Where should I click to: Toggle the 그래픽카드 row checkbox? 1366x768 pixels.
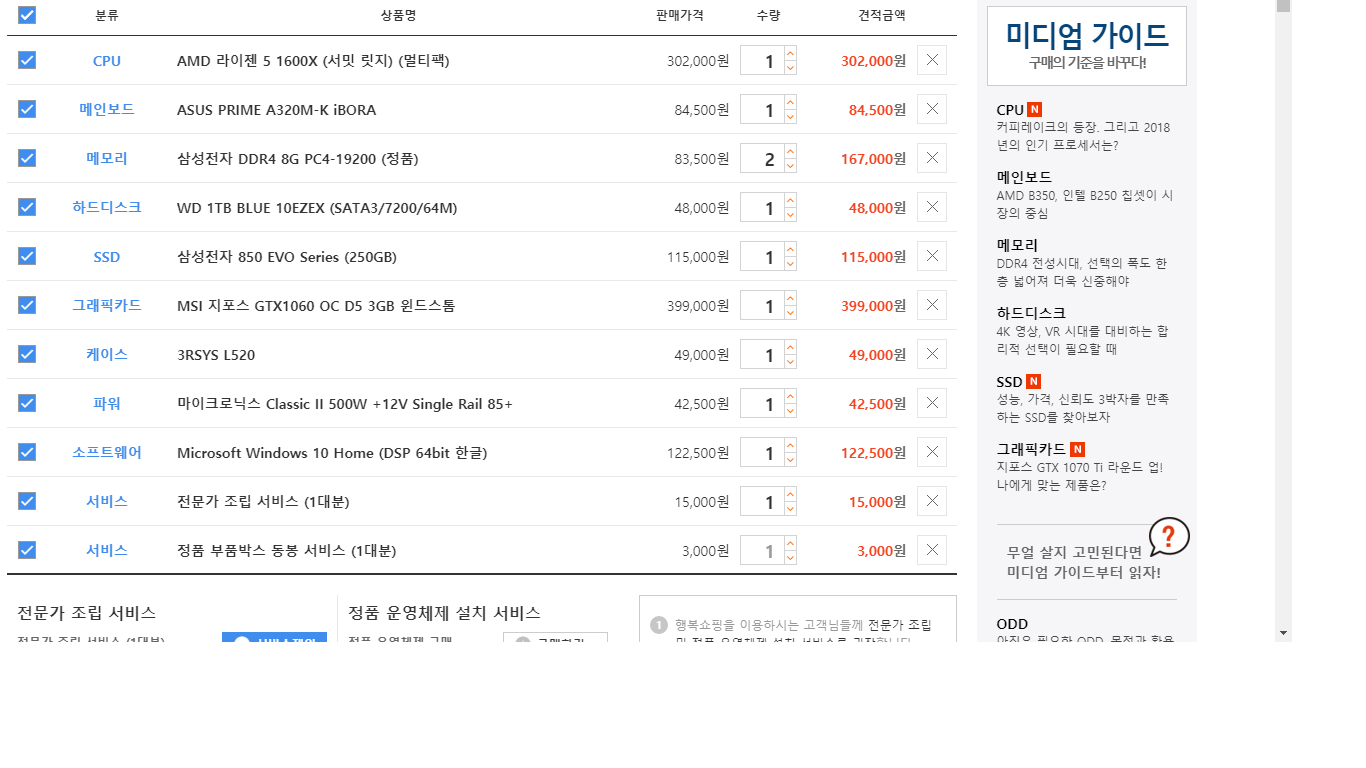[x=27, y=305]
